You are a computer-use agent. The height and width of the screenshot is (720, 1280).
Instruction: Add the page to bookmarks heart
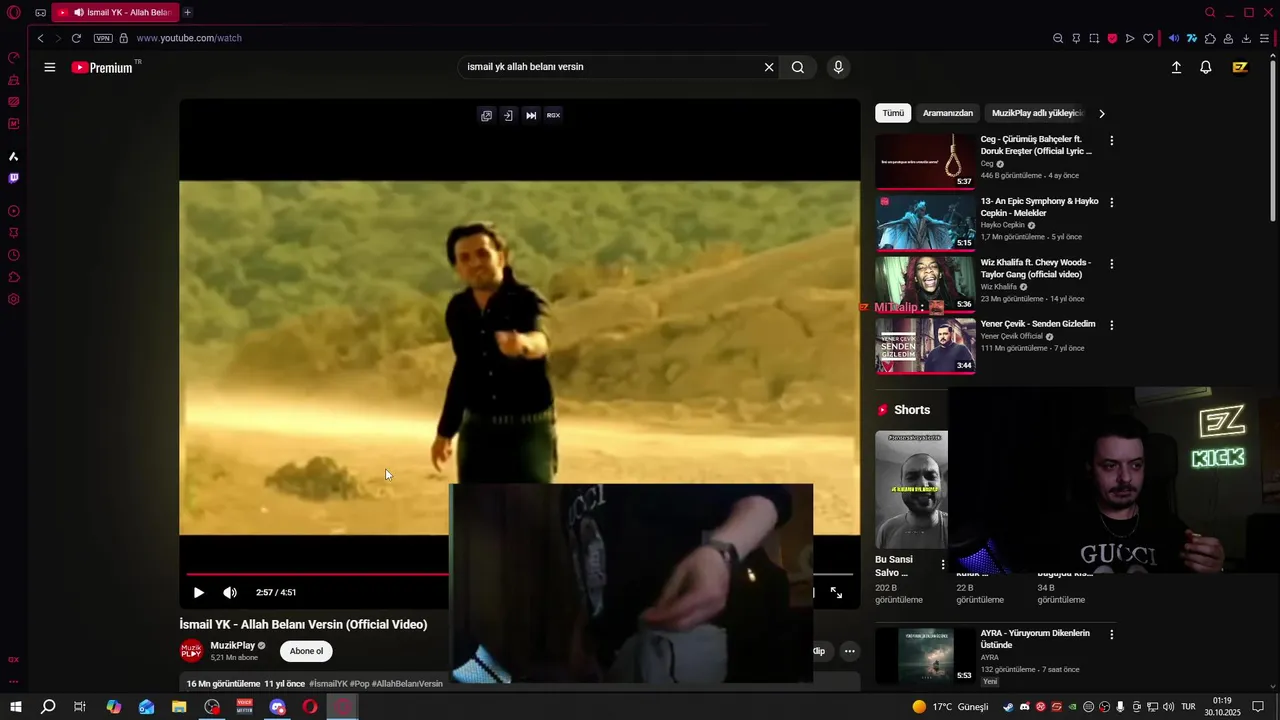click(x=1148, y=38)
